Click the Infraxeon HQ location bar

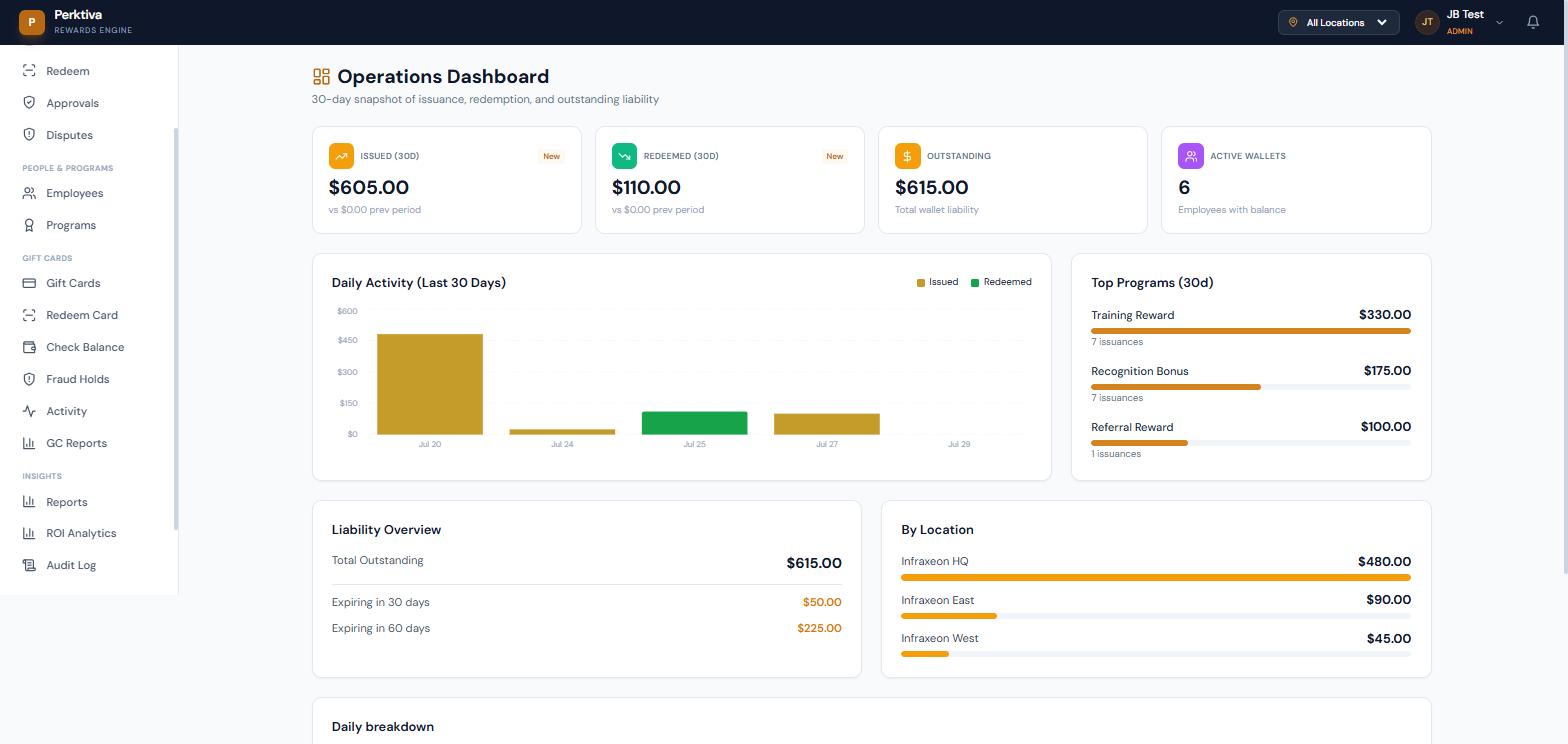pos(1156,578)
